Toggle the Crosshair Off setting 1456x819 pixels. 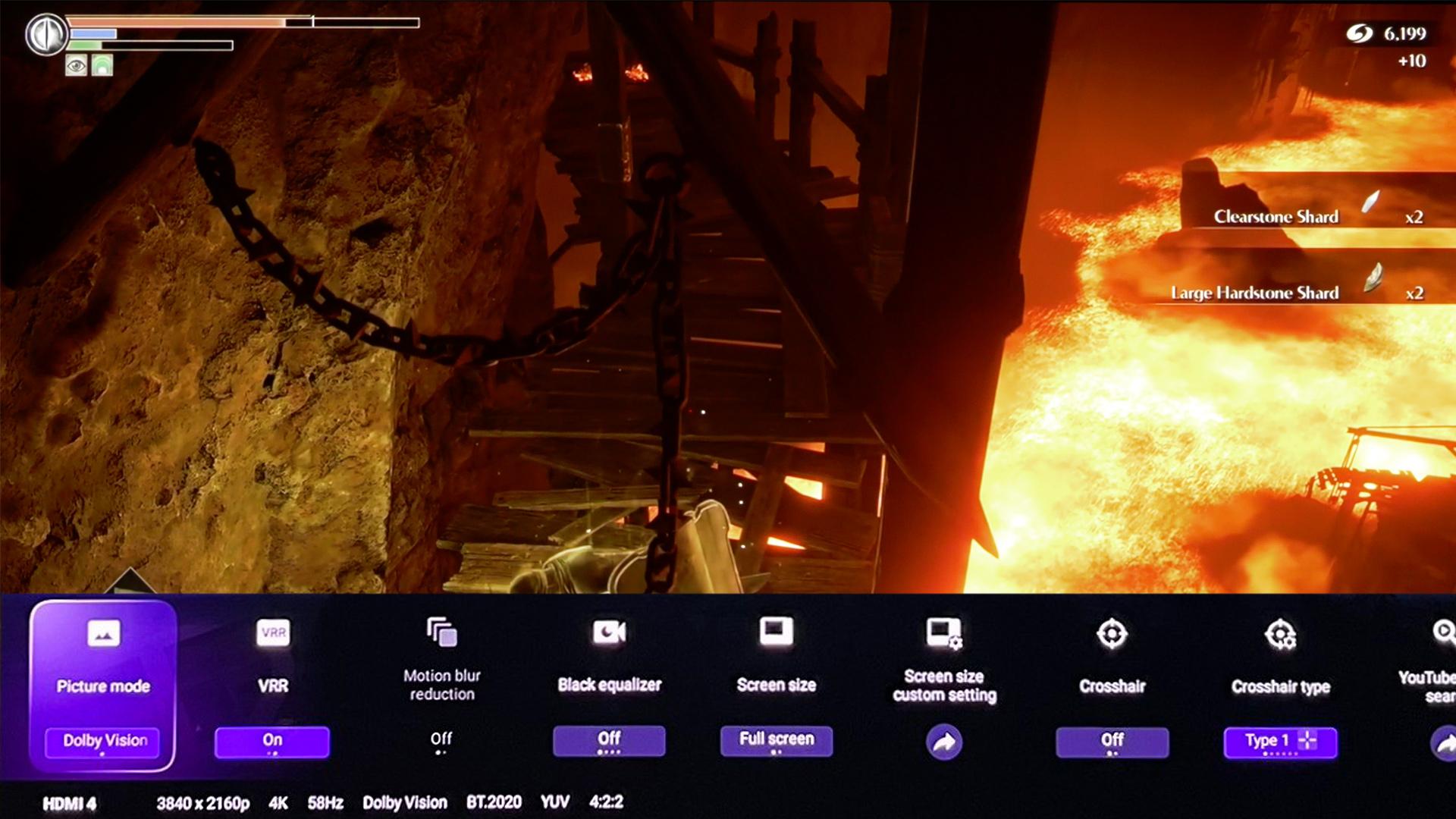1112,742
